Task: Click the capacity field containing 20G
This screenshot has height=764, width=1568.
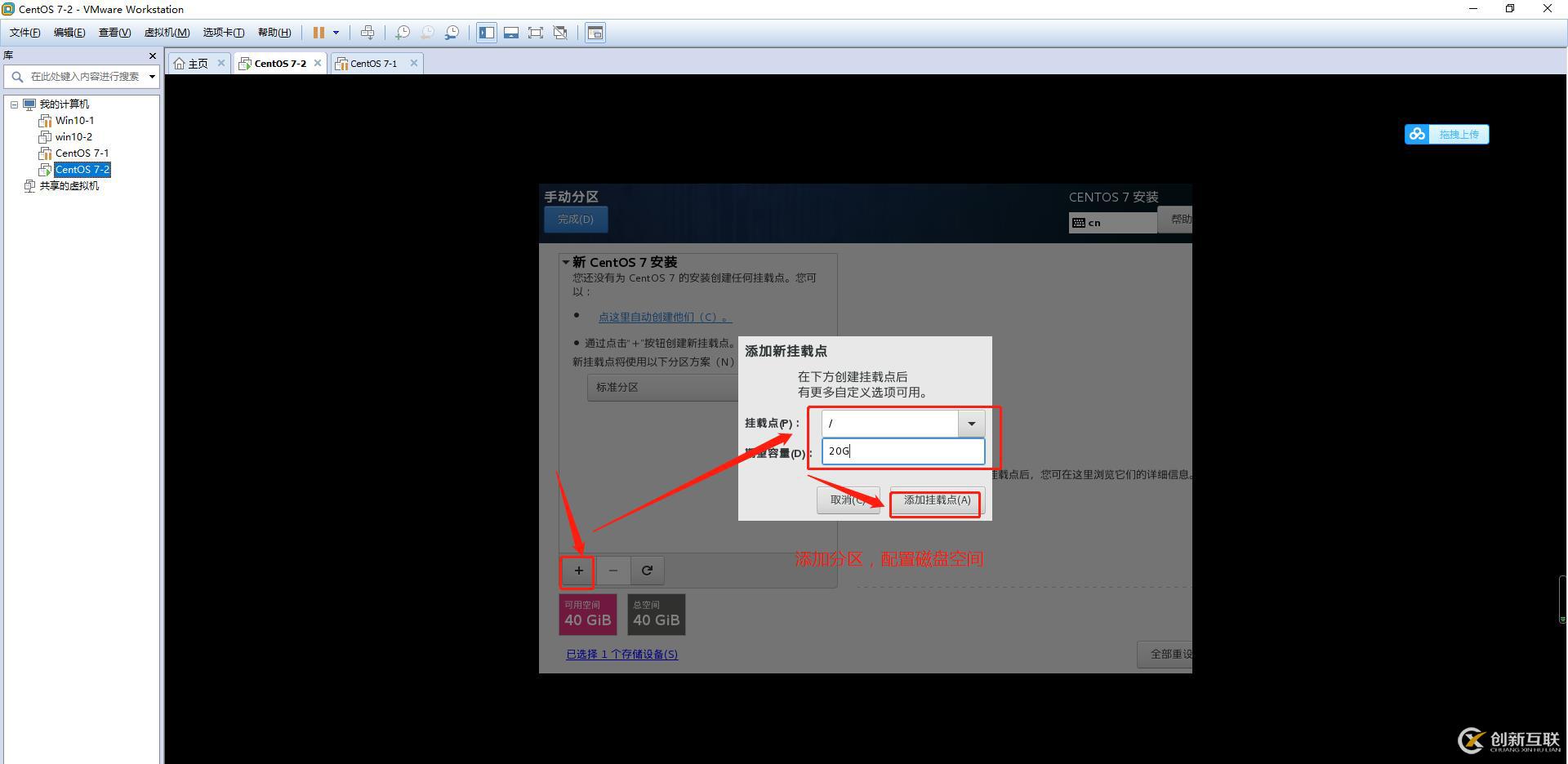Action: [903, 451]
